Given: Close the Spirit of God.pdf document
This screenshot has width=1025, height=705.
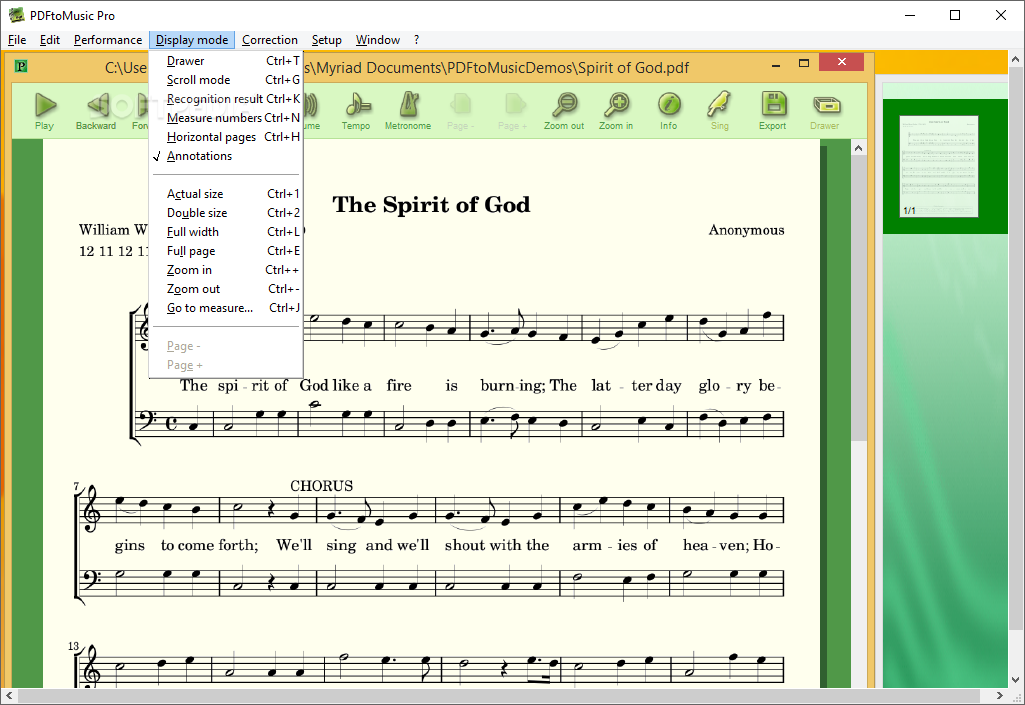Looking at the screenshot, I should pyautogui.click(x=841, y=62).
